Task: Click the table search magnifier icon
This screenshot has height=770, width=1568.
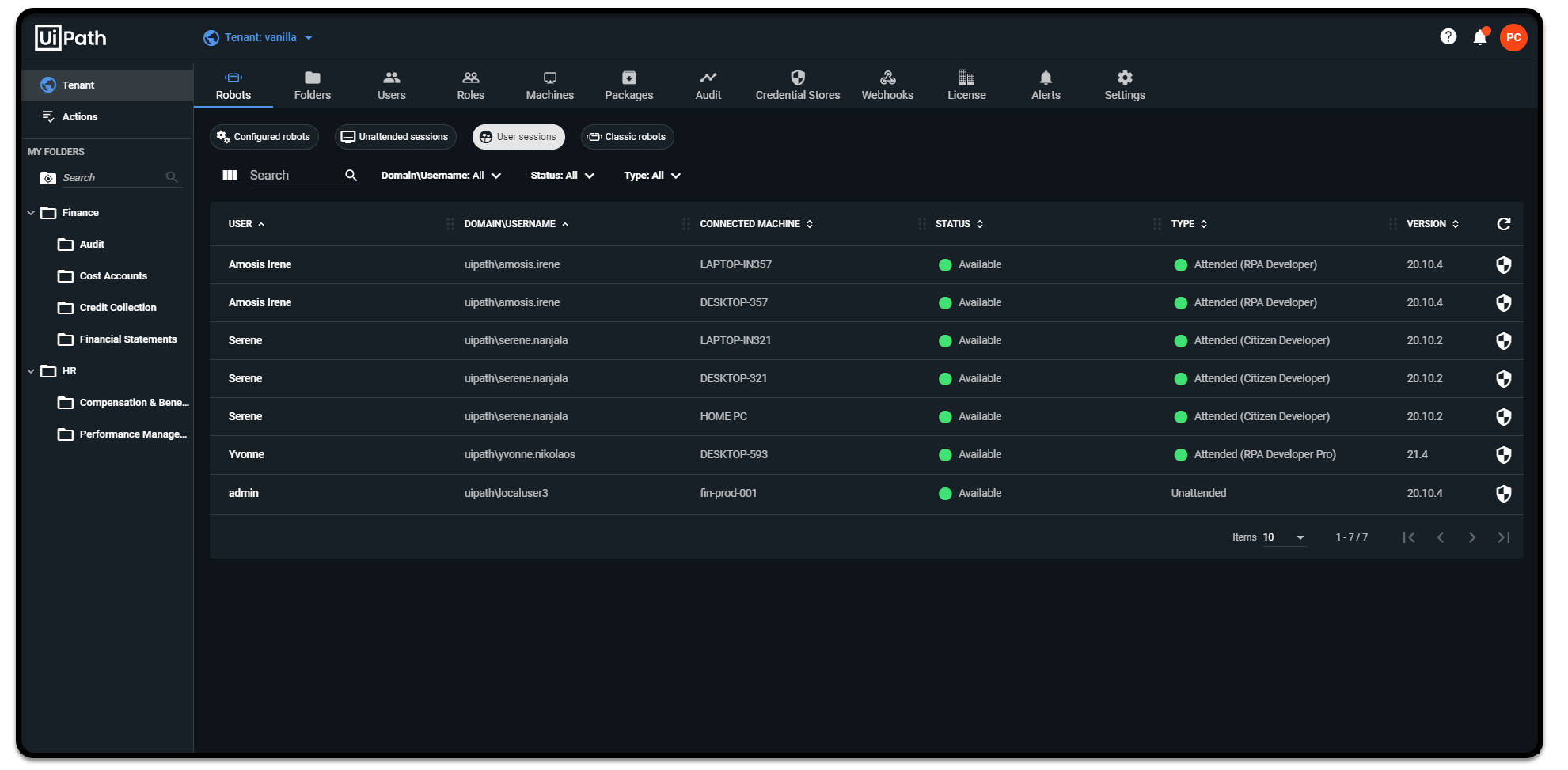Action: click(351, 176)
